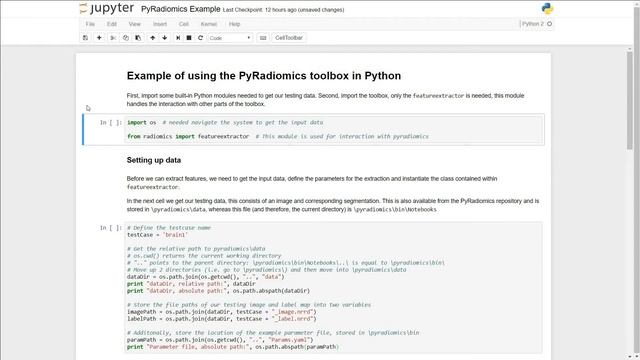Rename notebook title PyRadiomics Example

pyautogui.click(x=180, y=9)
